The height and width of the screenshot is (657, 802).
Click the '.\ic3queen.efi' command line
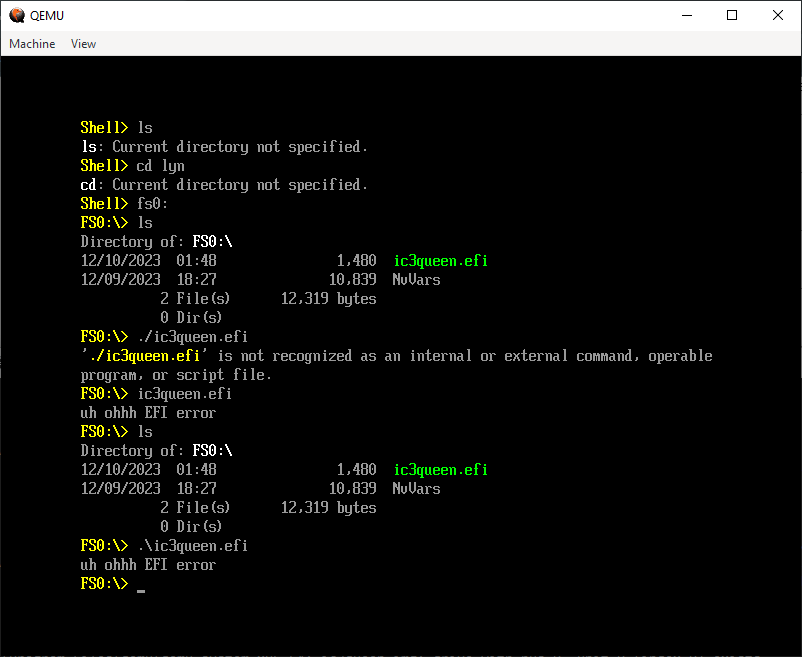point(192,546)
